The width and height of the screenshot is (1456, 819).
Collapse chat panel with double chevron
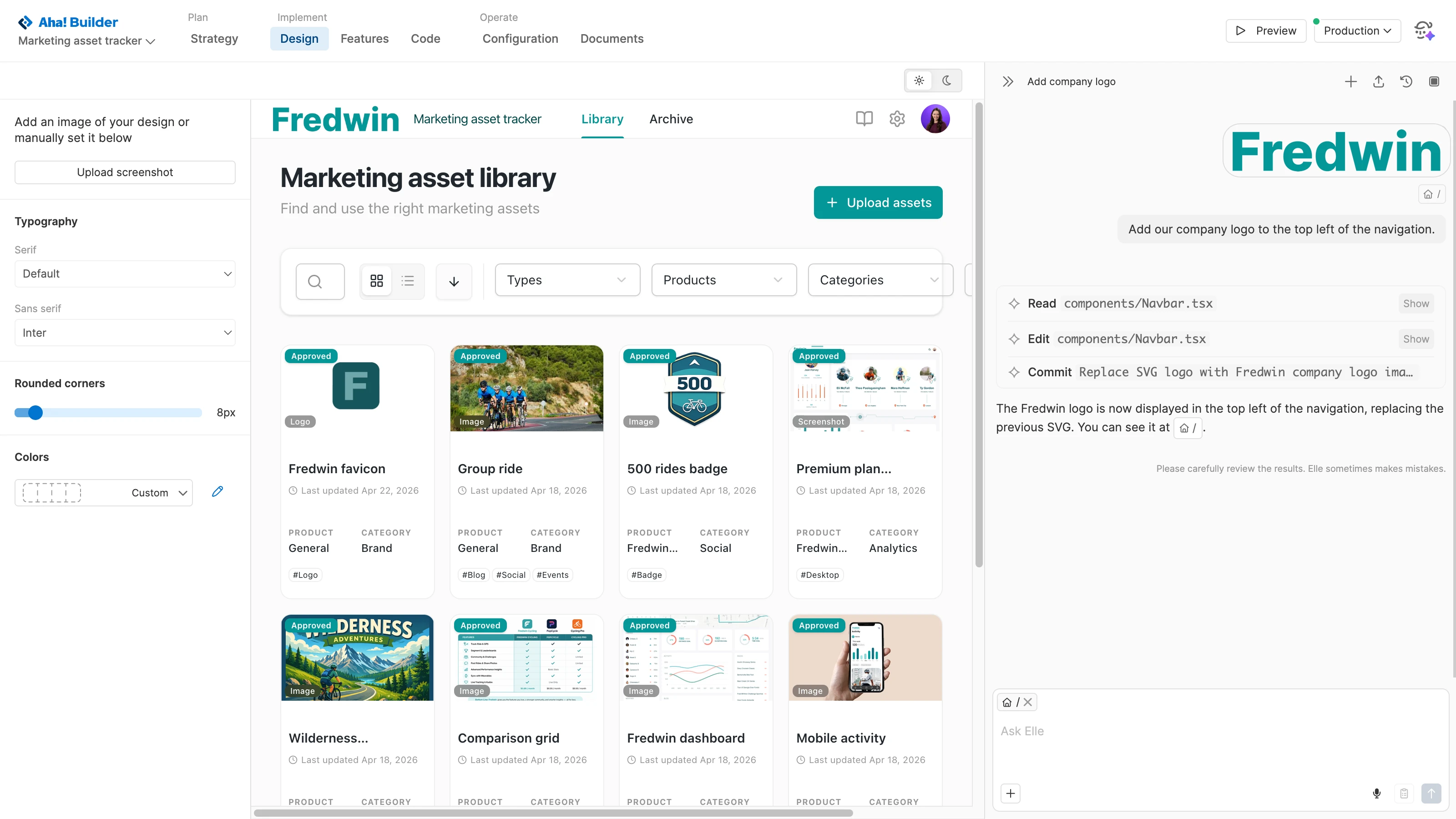[x=1007, y=81]
